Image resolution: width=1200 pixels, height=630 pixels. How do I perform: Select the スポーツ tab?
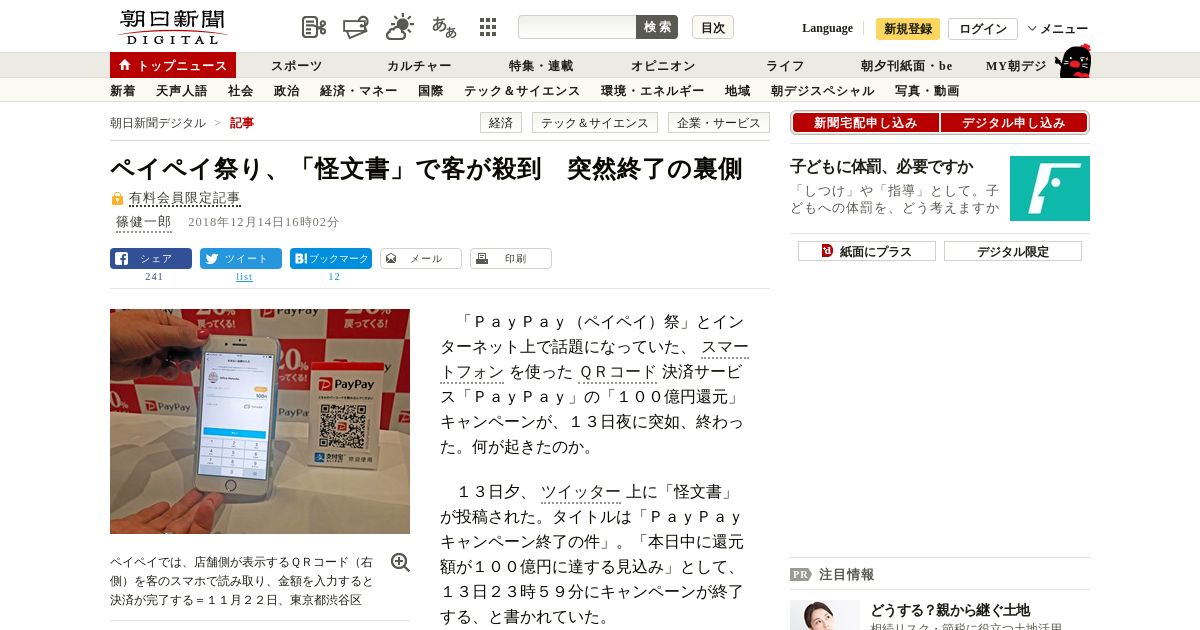click(x=296, y=66)
